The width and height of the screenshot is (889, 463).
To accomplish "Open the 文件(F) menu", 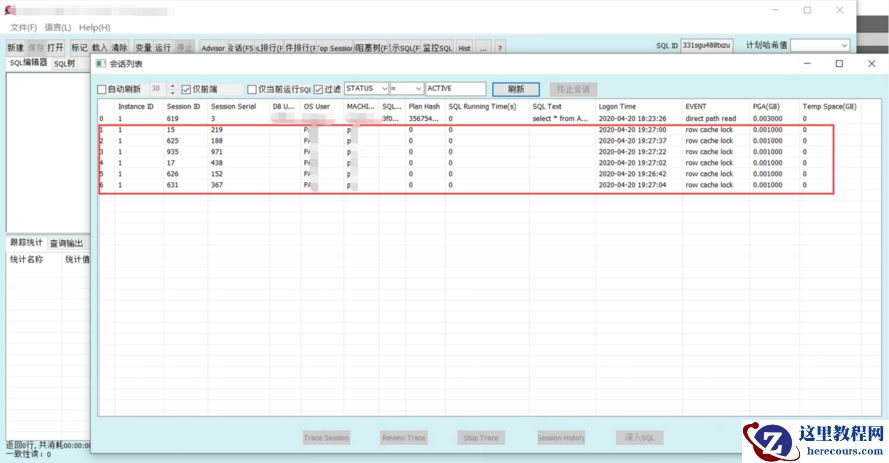I will 23,27.
